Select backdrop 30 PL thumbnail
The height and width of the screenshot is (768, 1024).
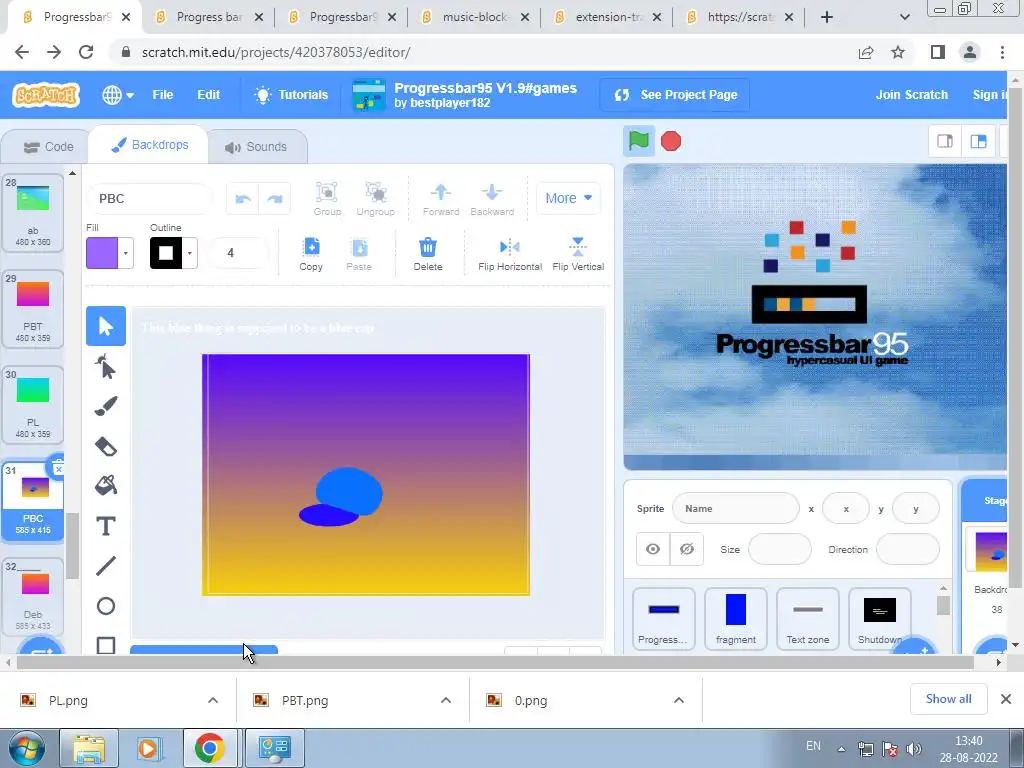[33, 404]
